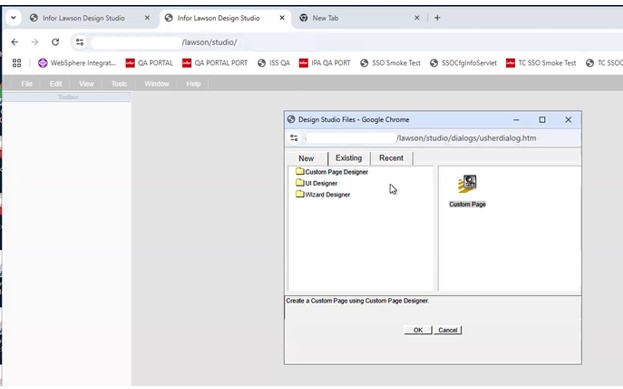Close the New Tab browser tab

tap(417, 18)
